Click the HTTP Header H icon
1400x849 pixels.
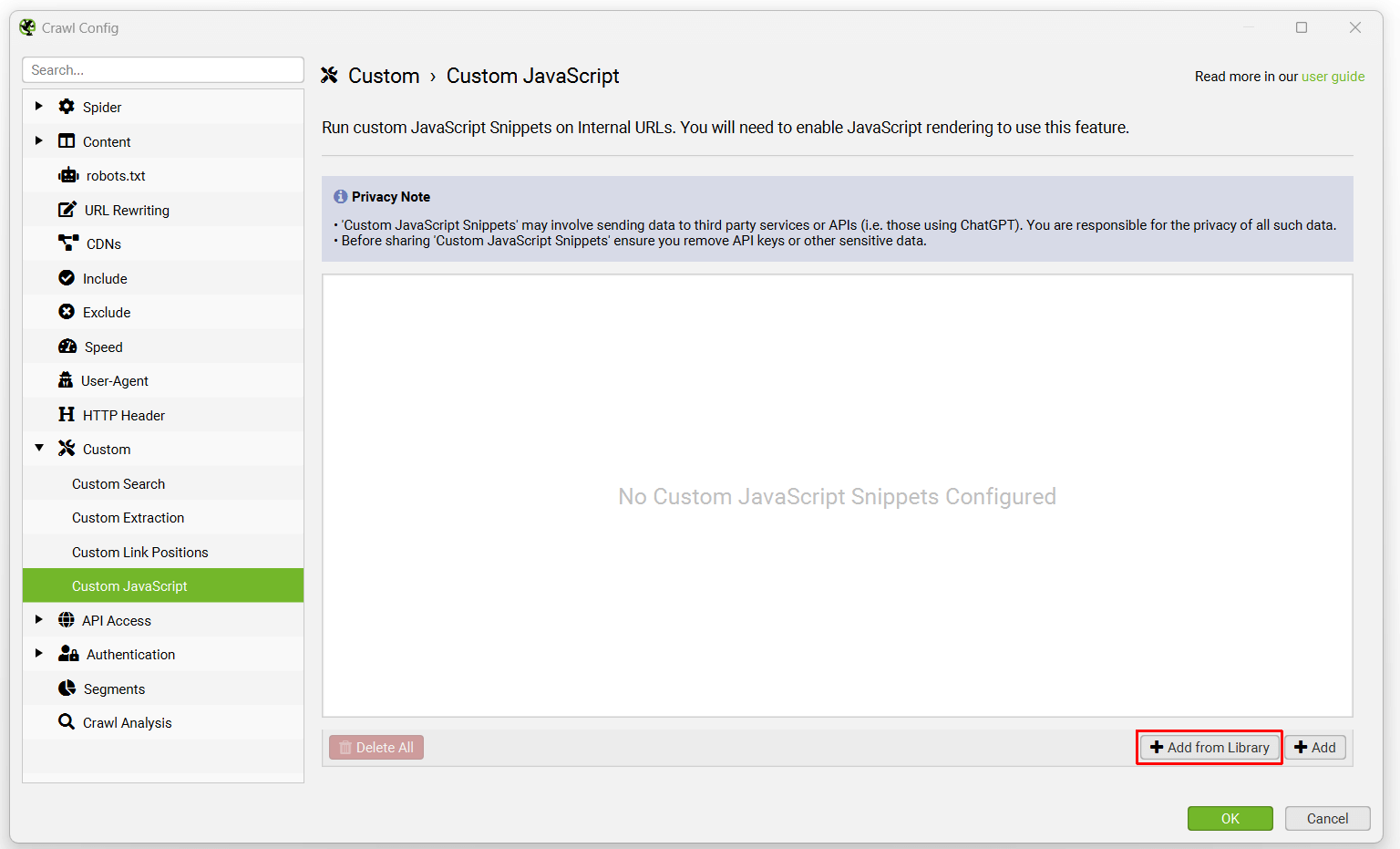tap(67, 415)
